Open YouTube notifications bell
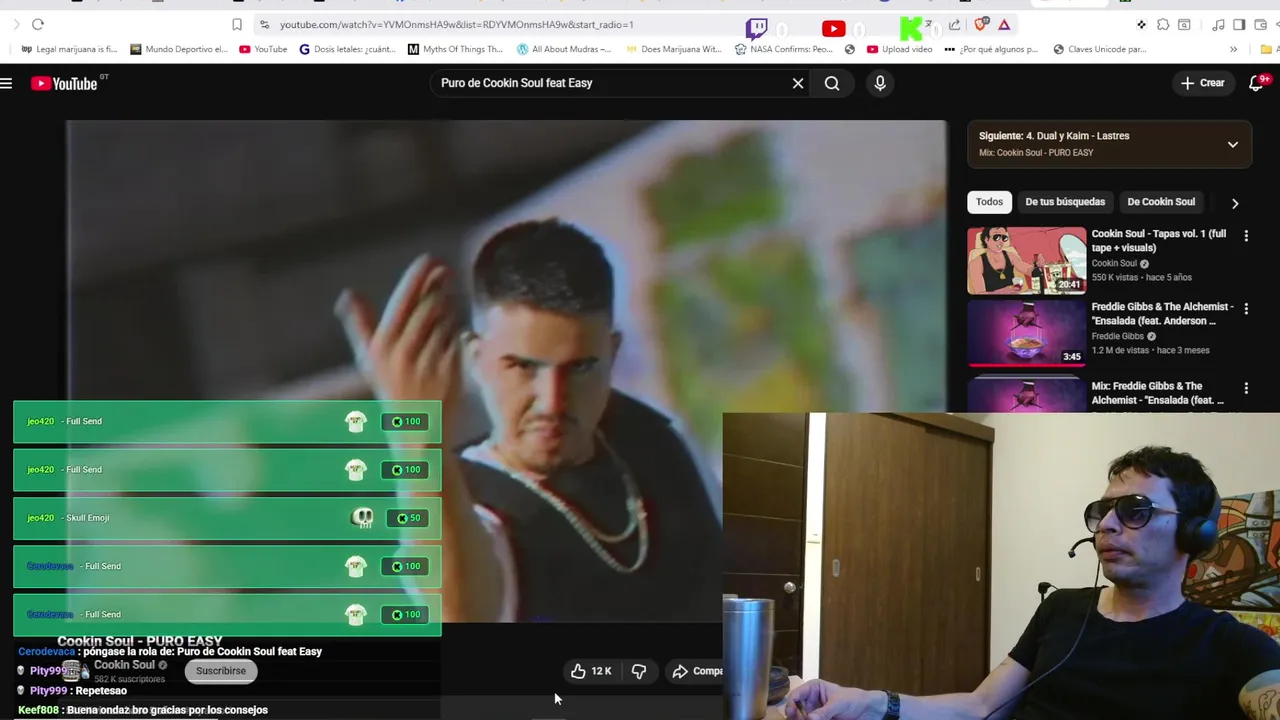The image size is (1280, 720). 1257,83
